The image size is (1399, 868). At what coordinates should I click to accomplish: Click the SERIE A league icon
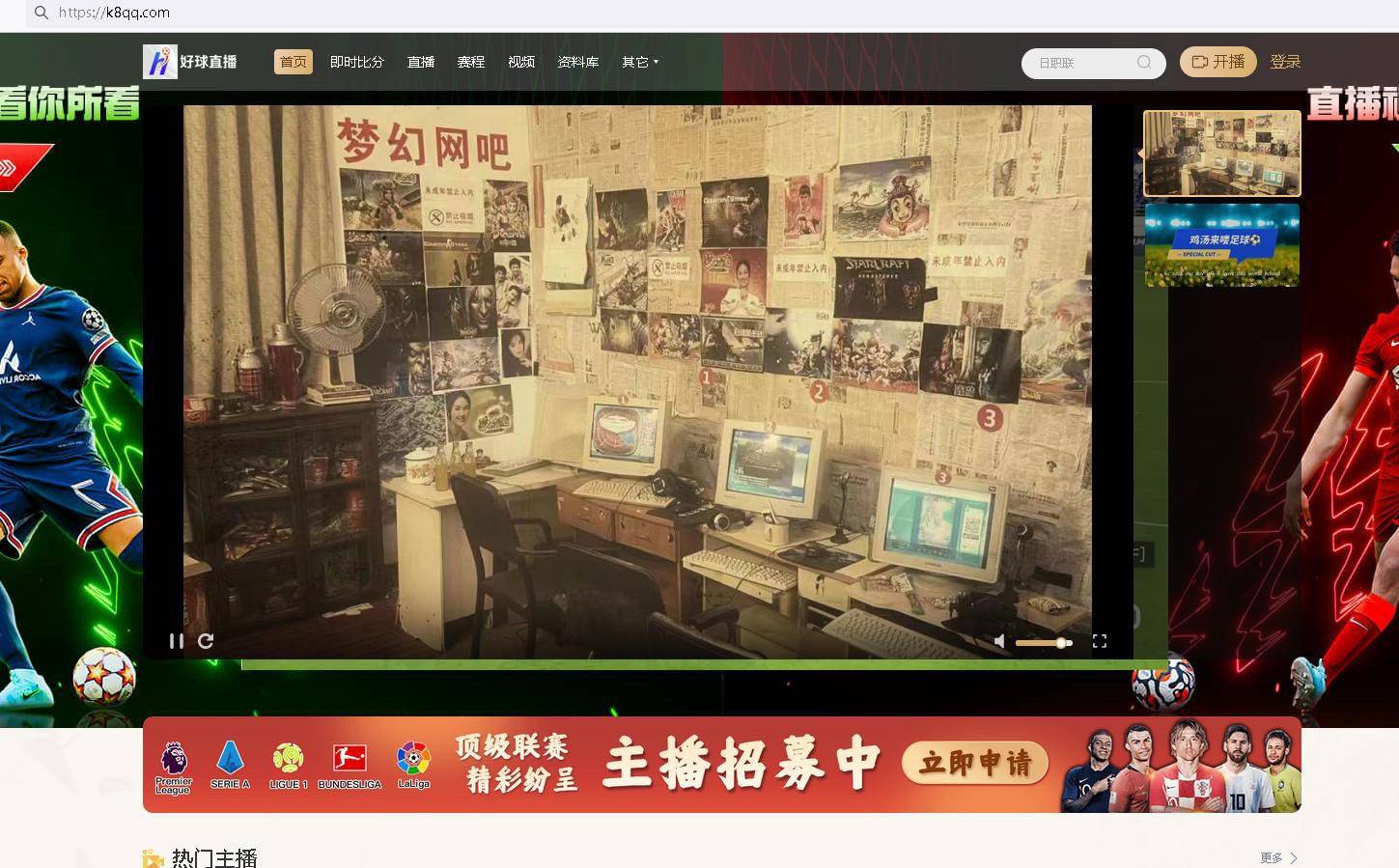pos(229,765)
